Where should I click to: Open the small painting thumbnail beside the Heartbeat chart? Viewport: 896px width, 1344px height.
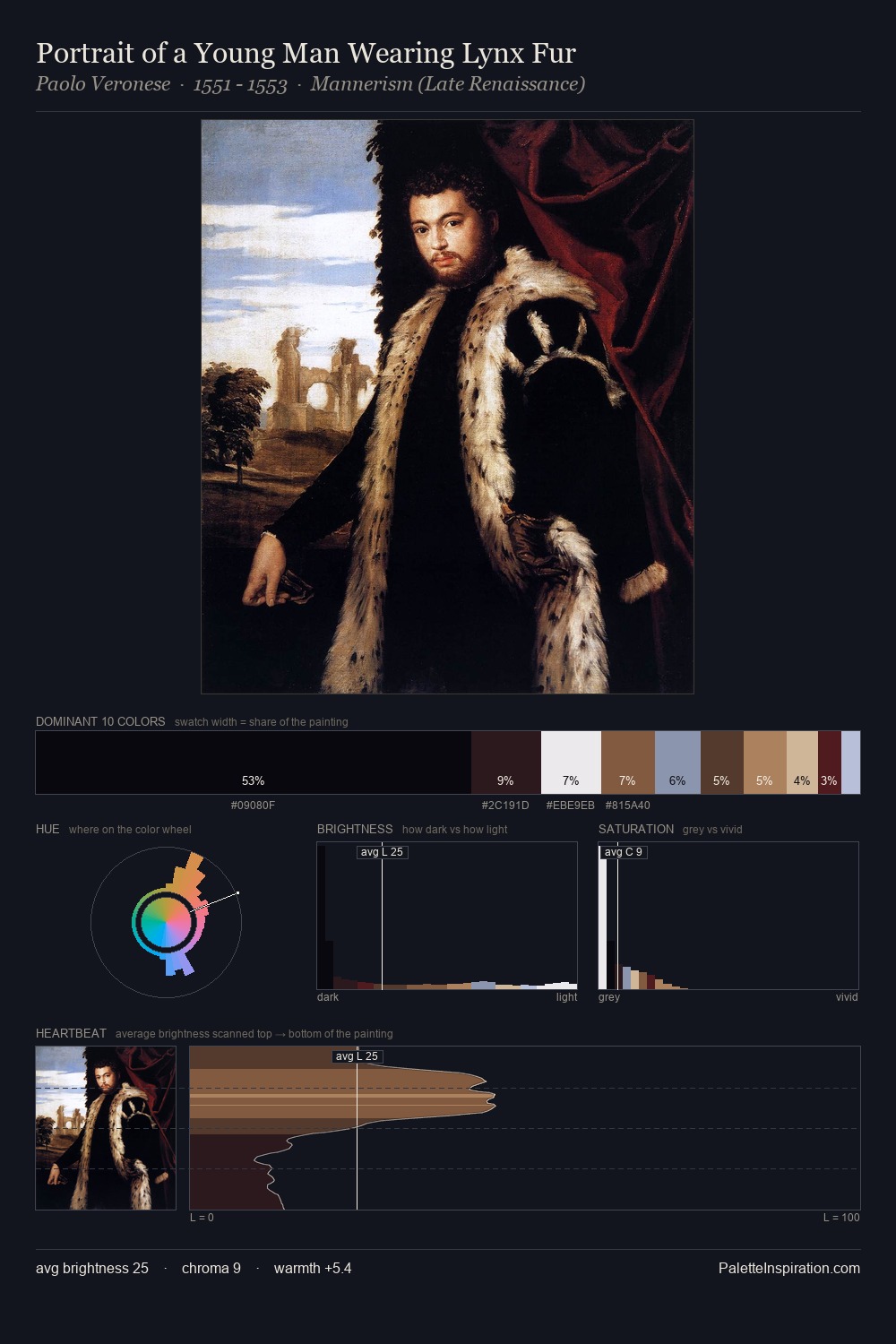(106, 1128)
